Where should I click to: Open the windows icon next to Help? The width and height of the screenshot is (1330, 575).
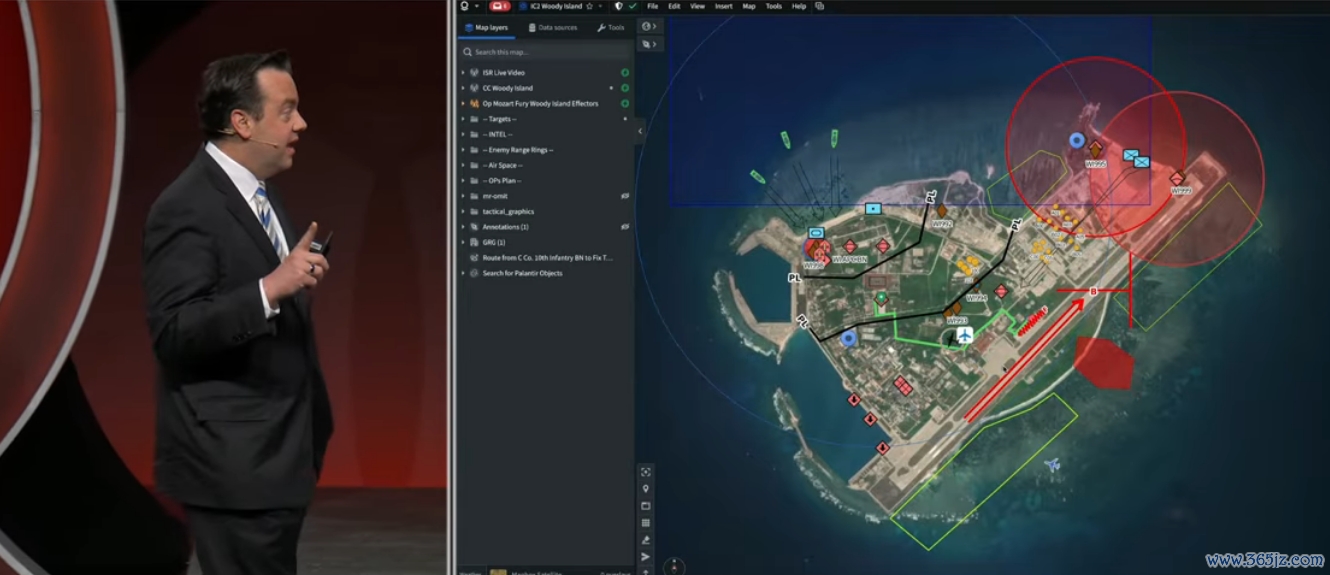(820, 6)
